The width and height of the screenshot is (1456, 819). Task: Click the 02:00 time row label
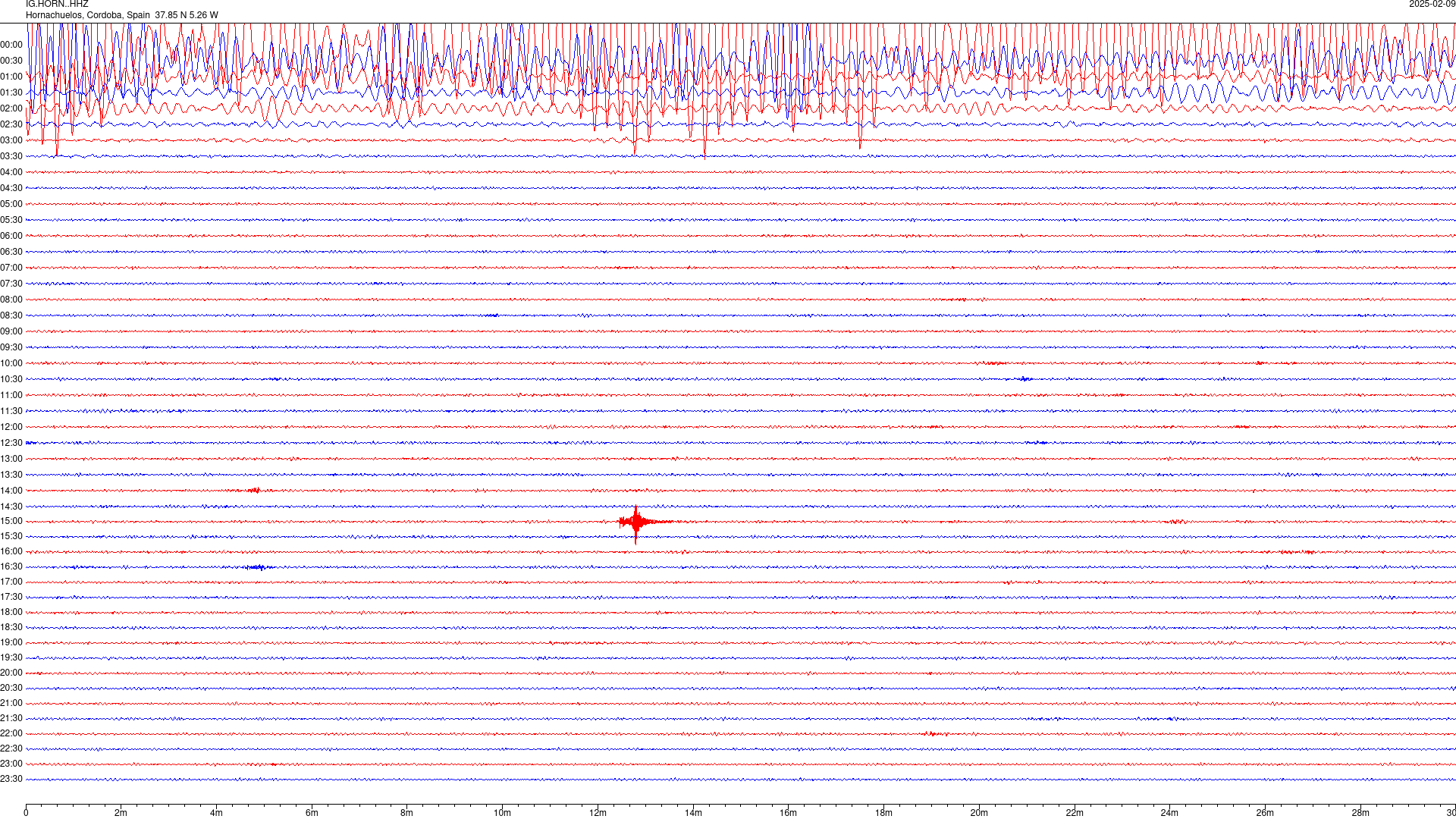[11, 108]
